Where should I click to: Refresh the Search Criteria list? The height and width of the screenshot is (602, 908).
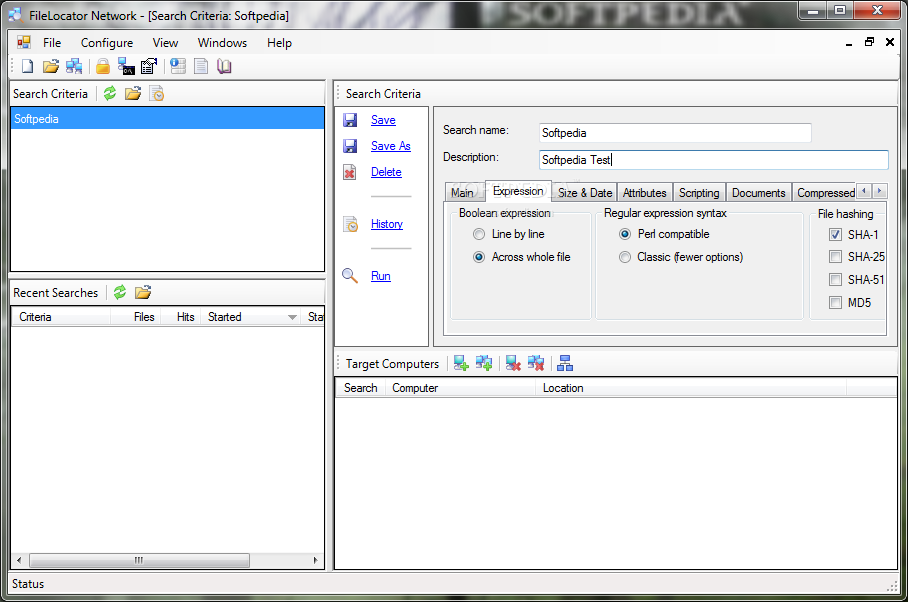pos(110,93)
